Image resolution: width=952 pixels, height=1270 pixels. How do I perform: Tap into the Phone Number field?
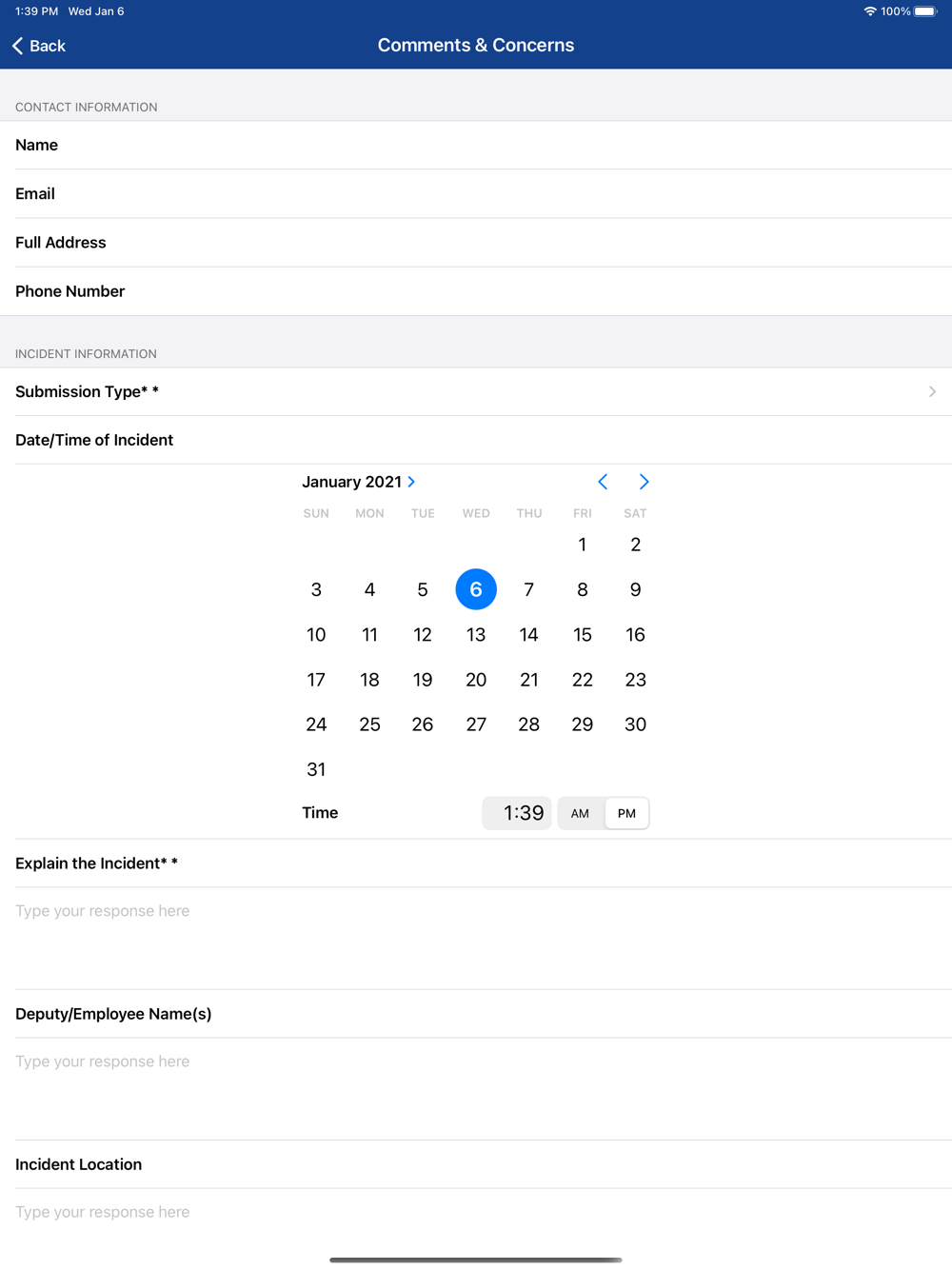(476, 291)
